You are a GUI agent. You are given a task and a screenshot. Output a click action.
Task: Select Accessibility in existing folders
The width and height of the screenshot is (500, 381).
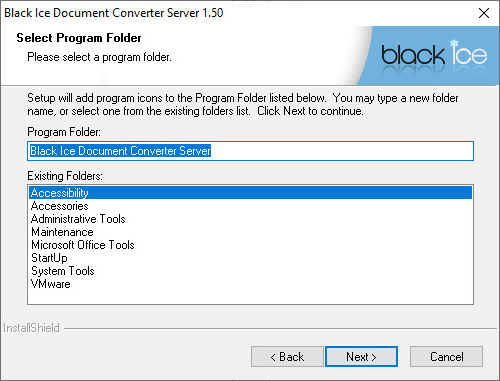[x=250, y=193]
